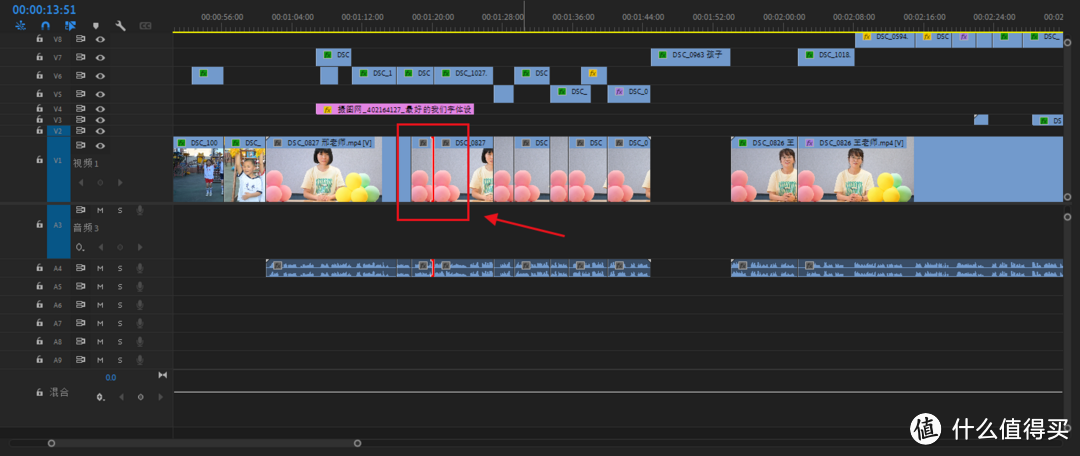Hide track V3 with eye icon
This screenshot has width=1080, height=456.
point(101,120)
